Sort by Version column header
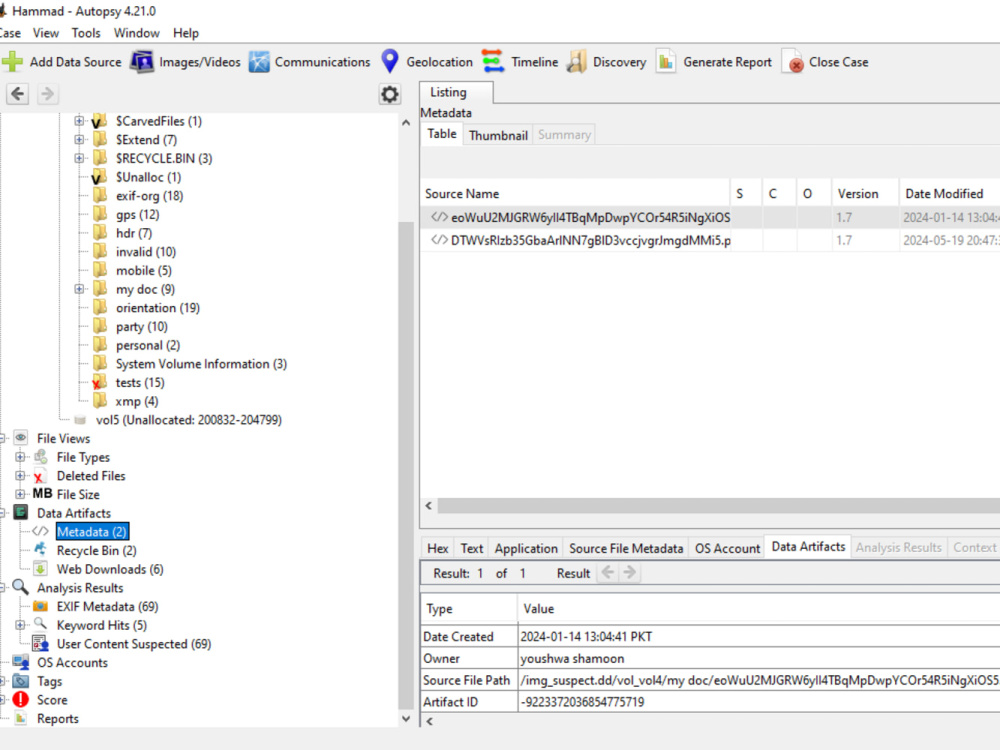 coord(865,194)
